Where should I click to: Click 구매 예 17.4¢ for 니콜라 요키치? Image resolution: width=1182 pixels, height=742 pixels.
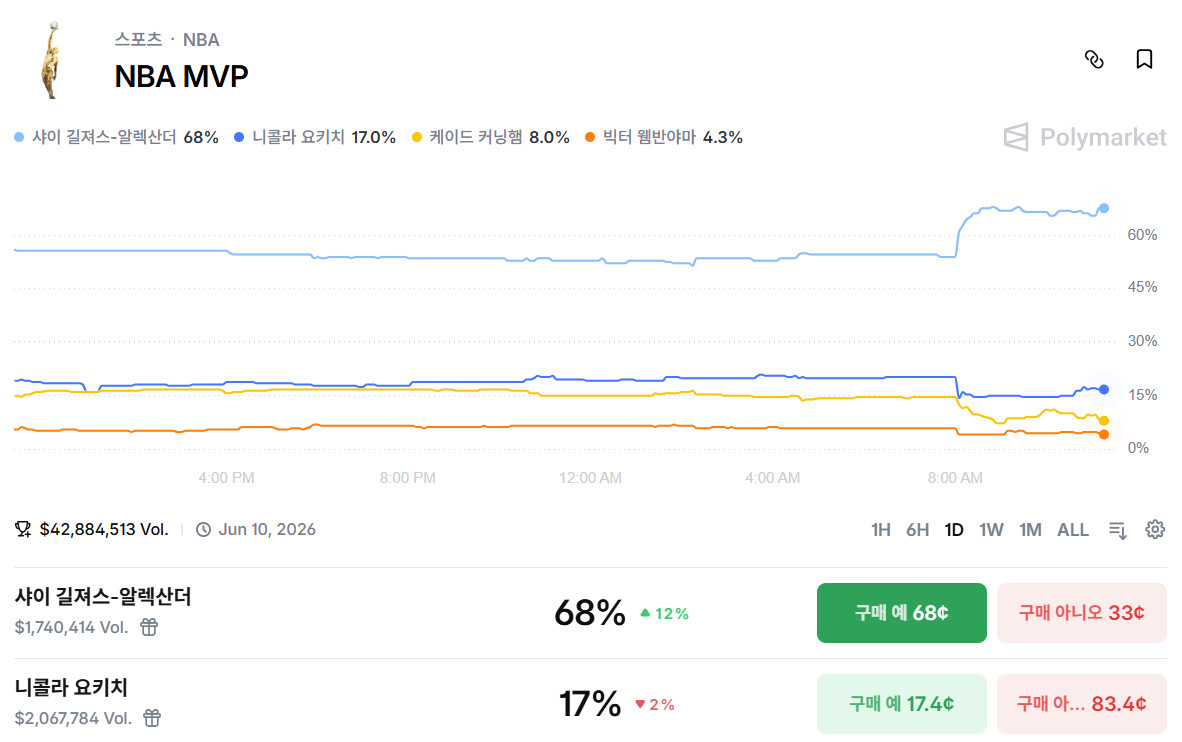pyautogui.click(x=901, y=703)
